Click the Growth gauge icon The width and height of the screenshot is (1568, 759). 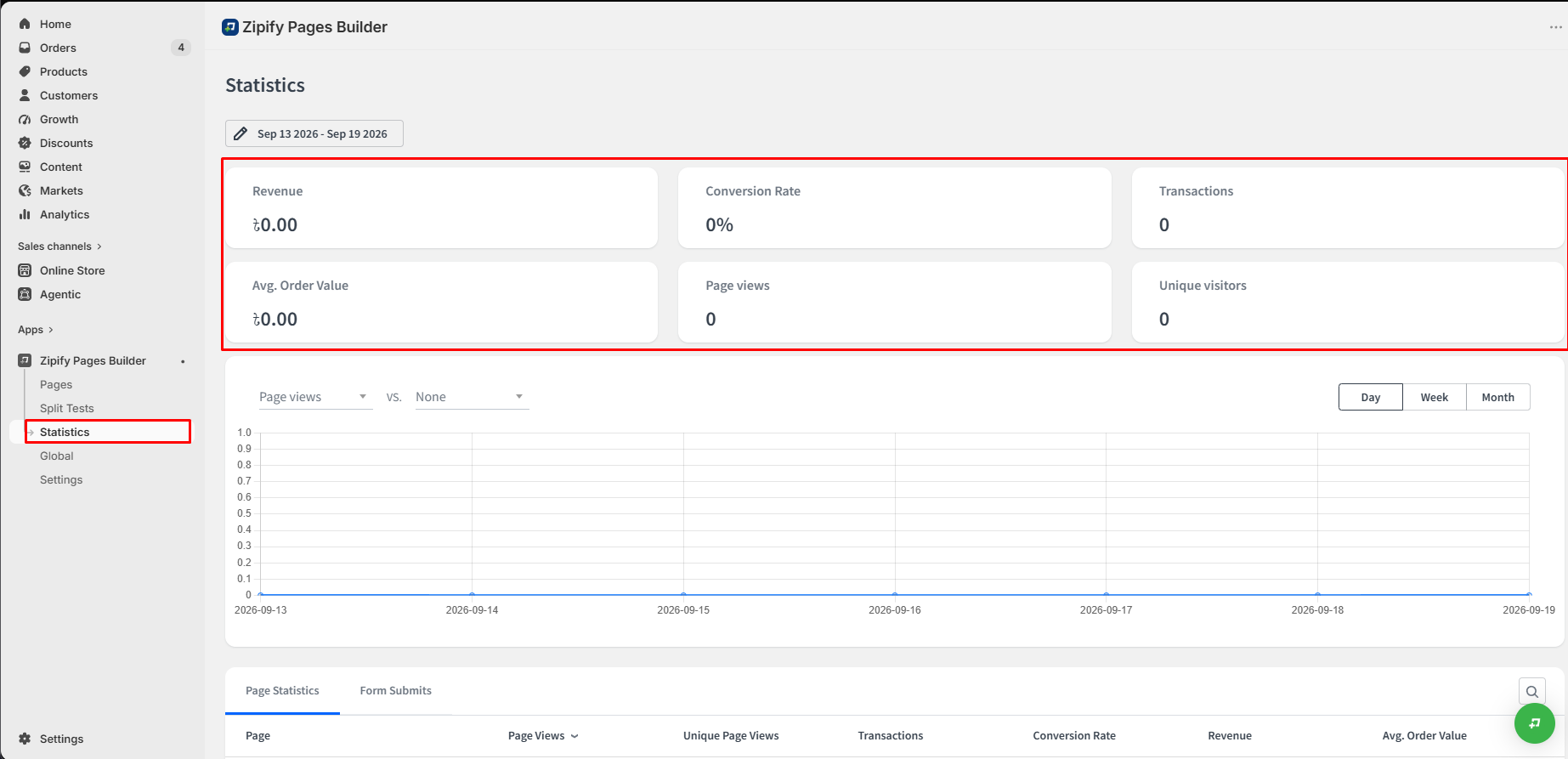point(25,119)
